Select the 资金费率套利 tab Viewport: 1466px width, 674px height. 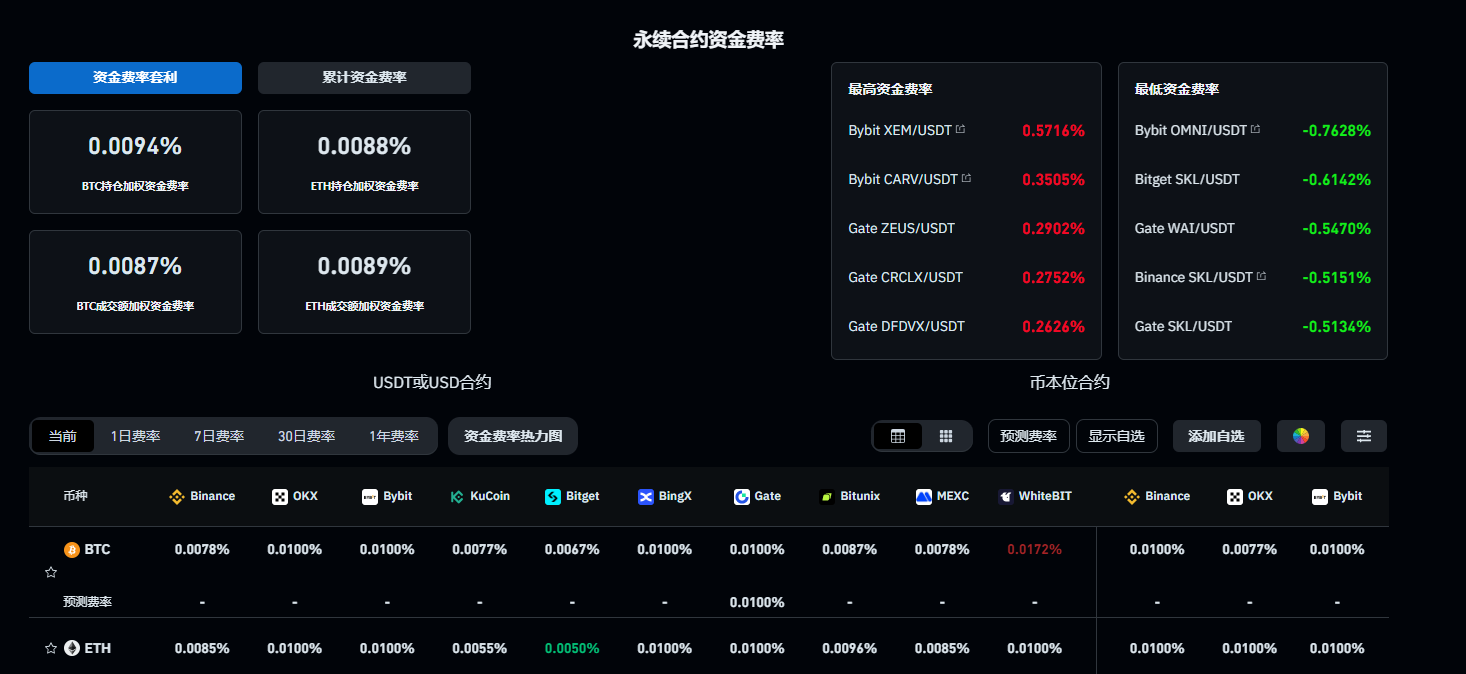(x=135, y=78)
